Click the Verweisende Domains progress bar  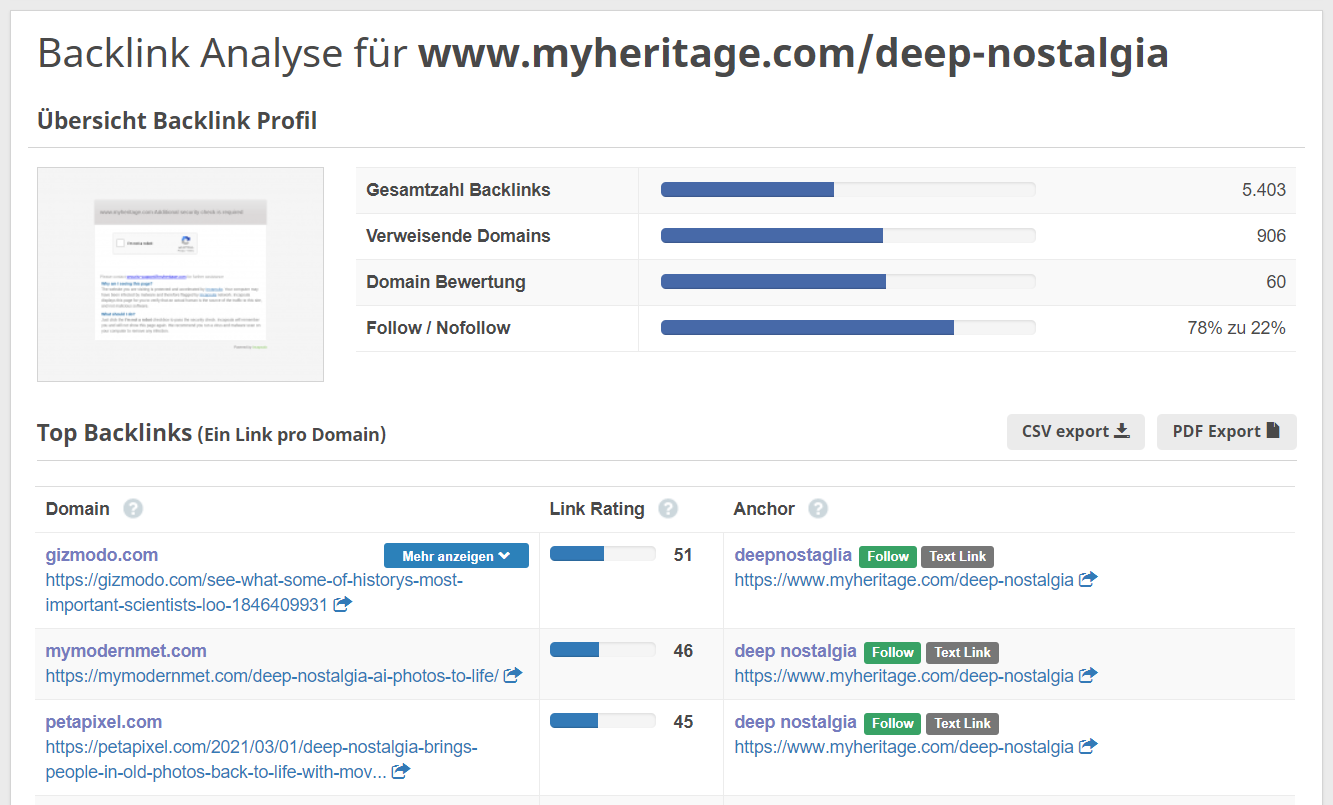848,236
